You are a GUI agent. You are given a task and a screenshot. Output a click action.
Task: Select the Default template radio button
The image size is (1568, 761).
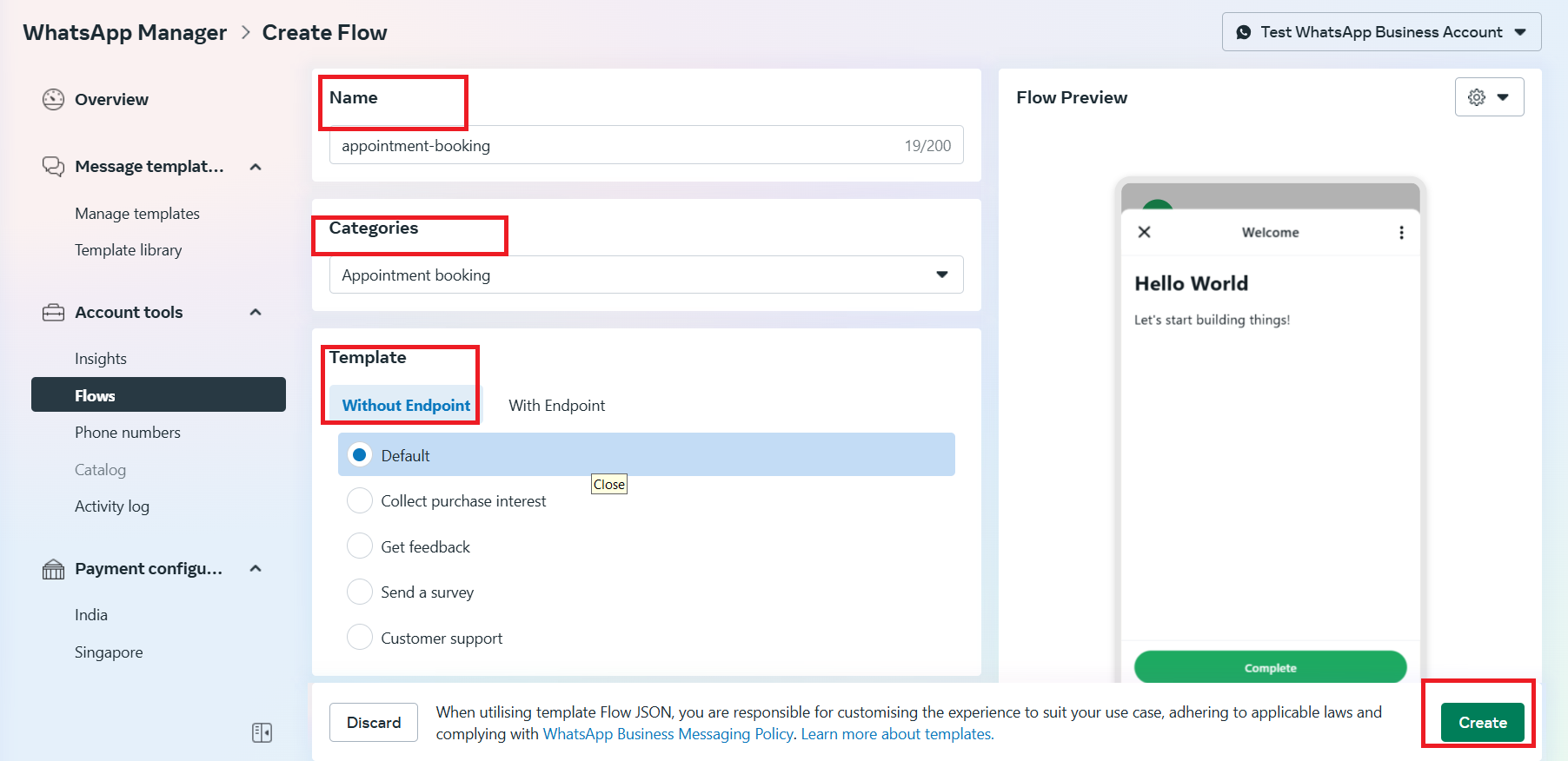[x=359, y=455]
